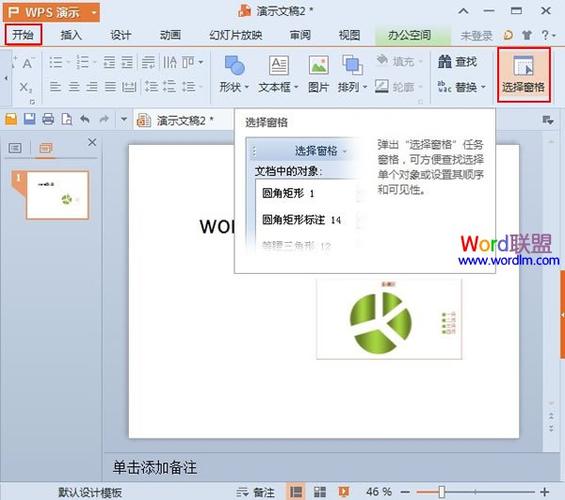Screen dimensions: 565x500
Task: Click the 未登录 not-logged-in link
Action: click(x=476, y=36)
